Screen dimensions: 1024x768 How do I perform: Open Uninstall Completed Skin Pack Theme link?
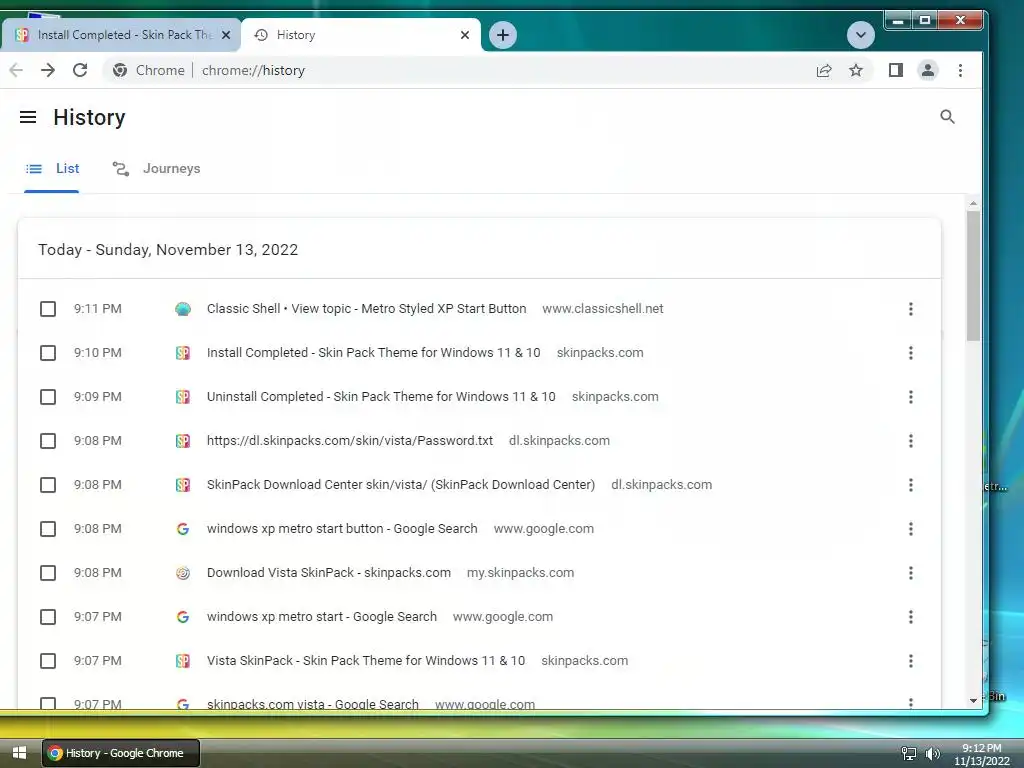coord(381,397)
